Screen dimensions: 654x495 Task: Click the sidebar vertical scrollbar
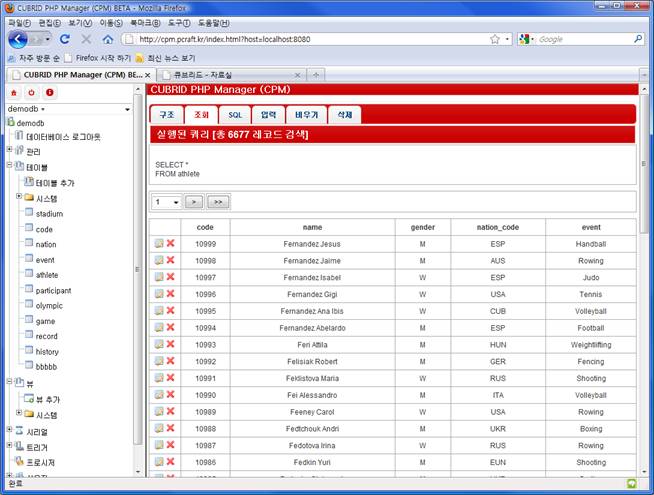click(138, 267)
